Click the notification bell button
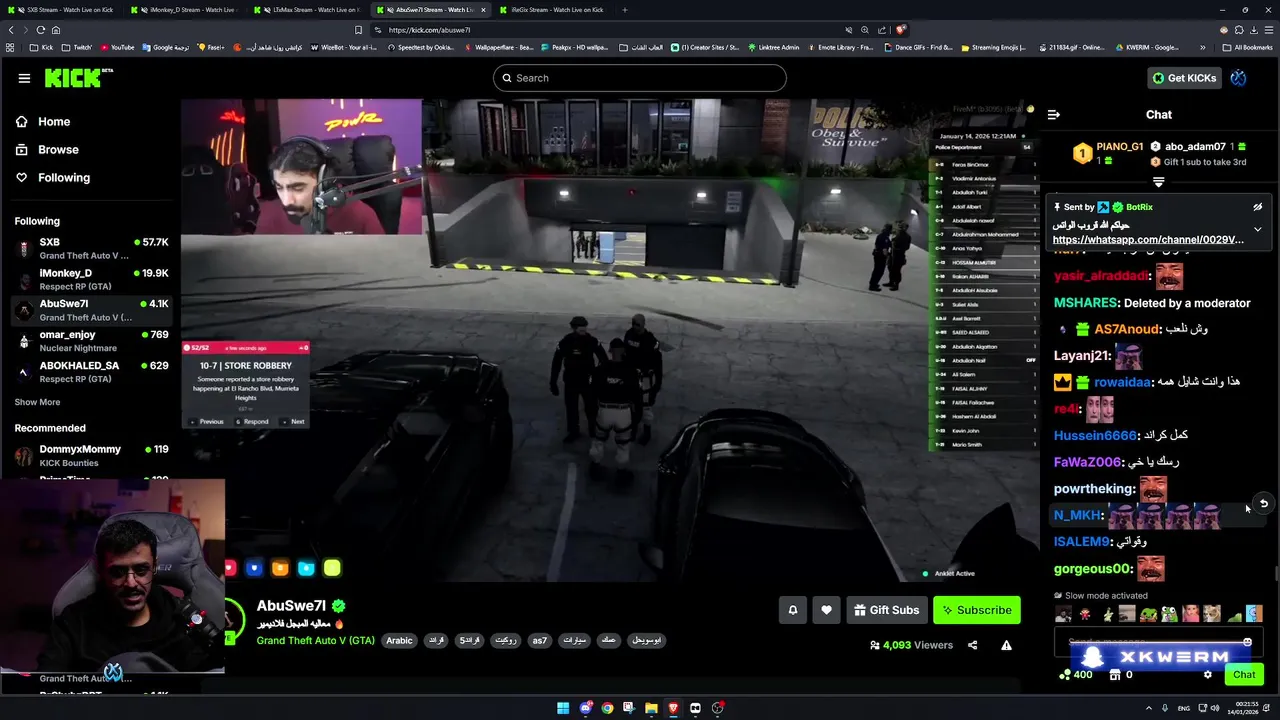Screen dimensions: 1280x720 793,610
